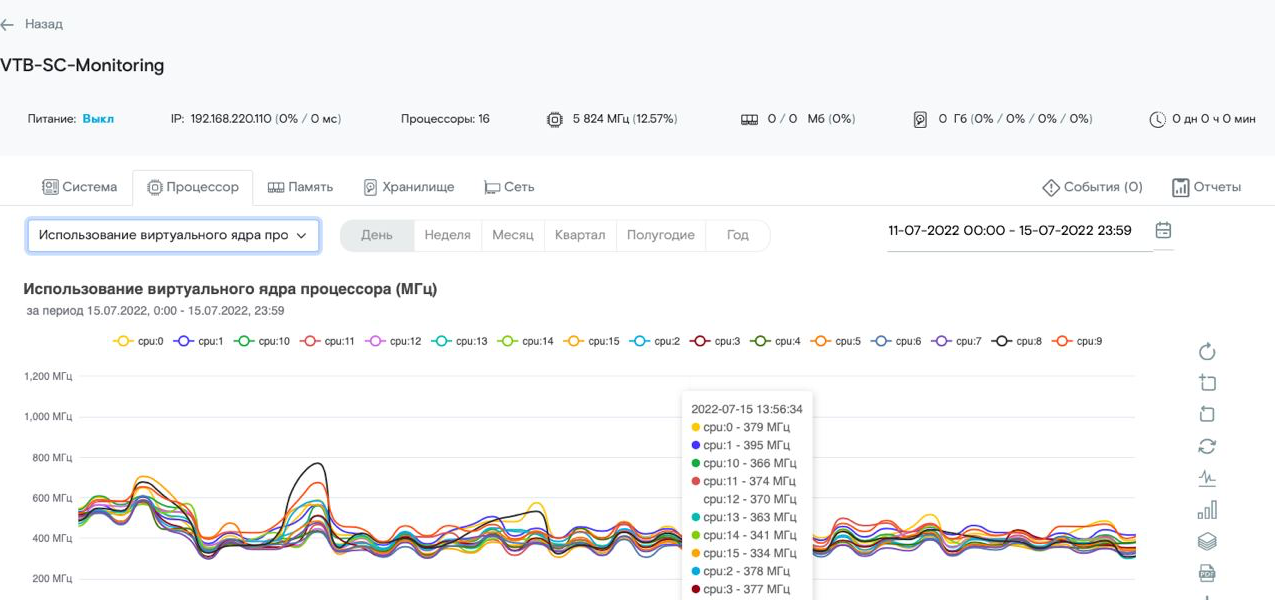Click the stacked layers chart icon
Screen dimensions: 1275x600
point(1206,541)
